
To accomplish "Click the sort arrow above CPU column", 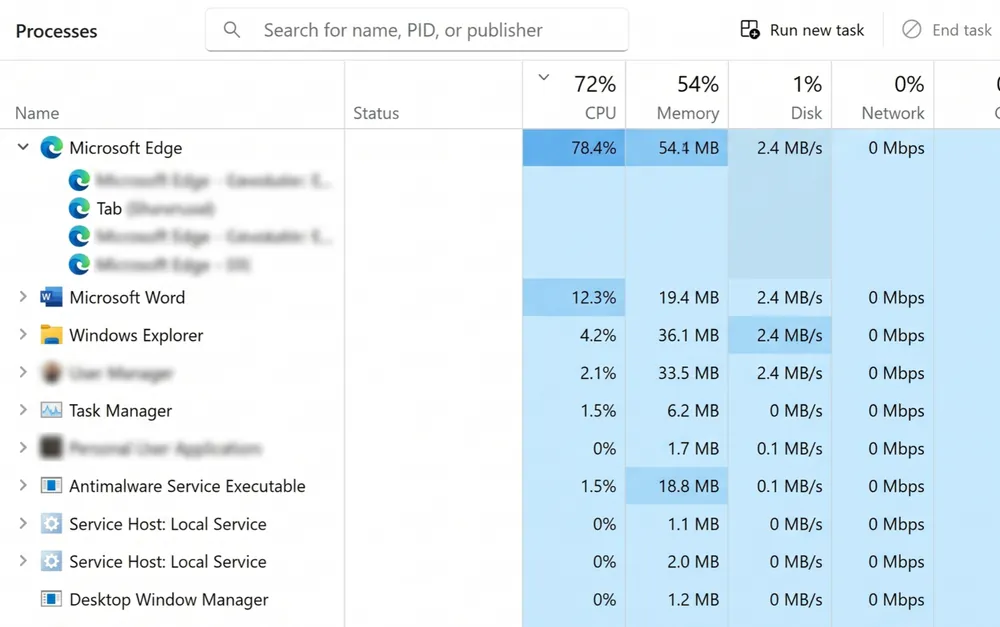I will tap(543, 78).
